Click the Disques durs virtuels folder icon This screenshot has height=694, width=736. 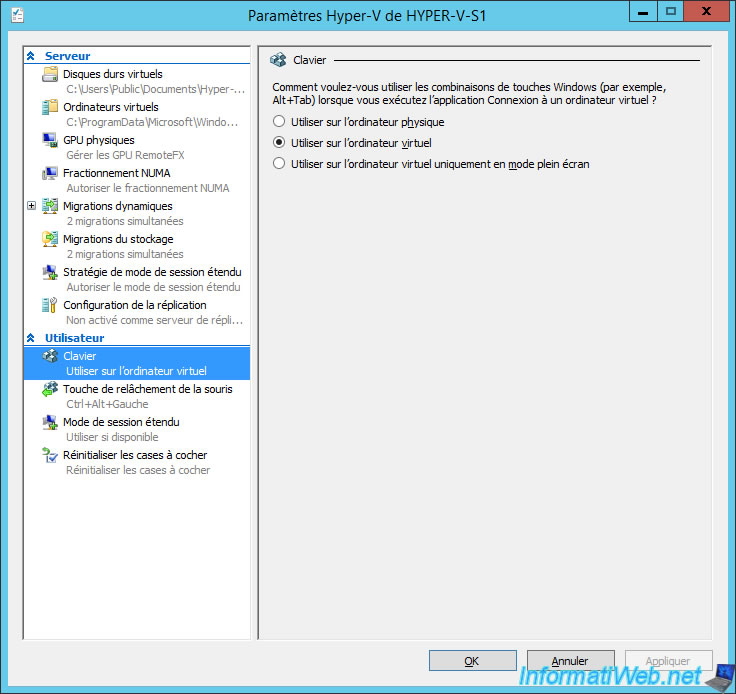[x=50, y=74]
